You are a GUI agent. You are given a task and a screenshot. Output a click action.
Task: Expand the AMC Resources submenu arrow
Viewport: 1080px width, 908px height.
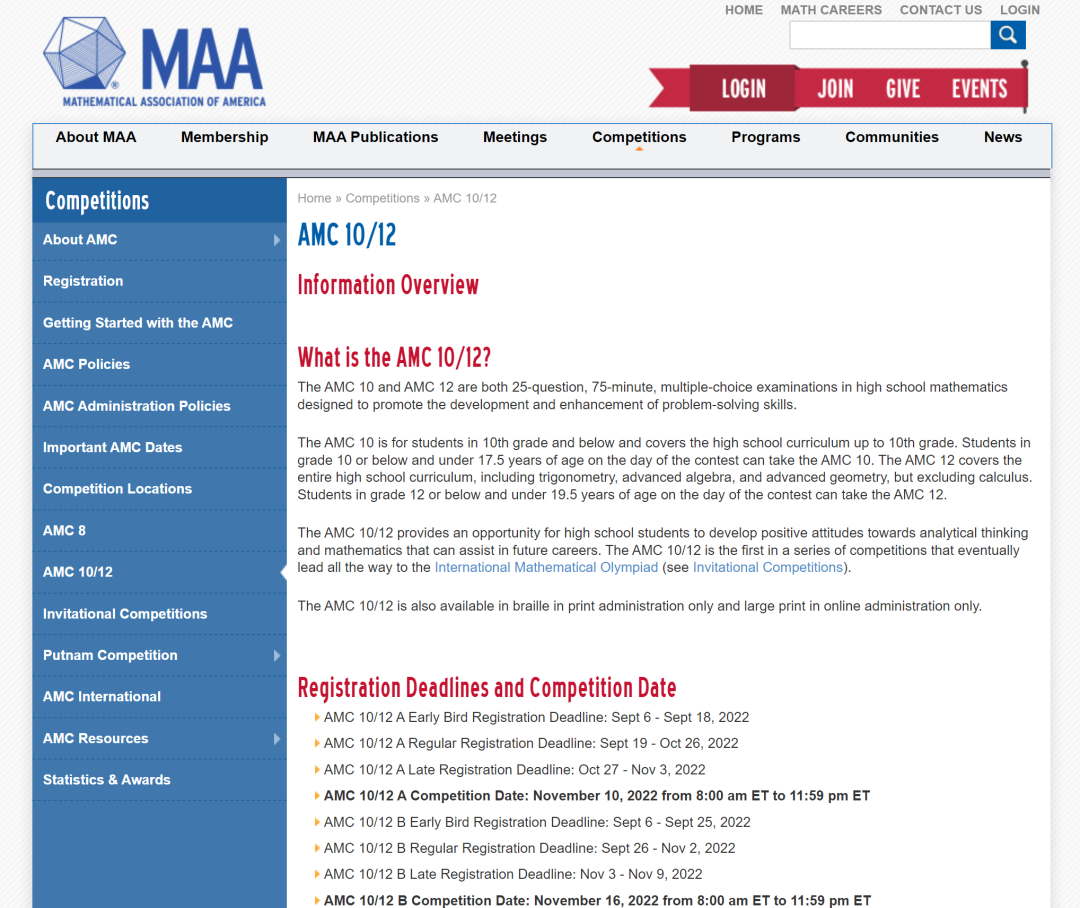point(276,739)
